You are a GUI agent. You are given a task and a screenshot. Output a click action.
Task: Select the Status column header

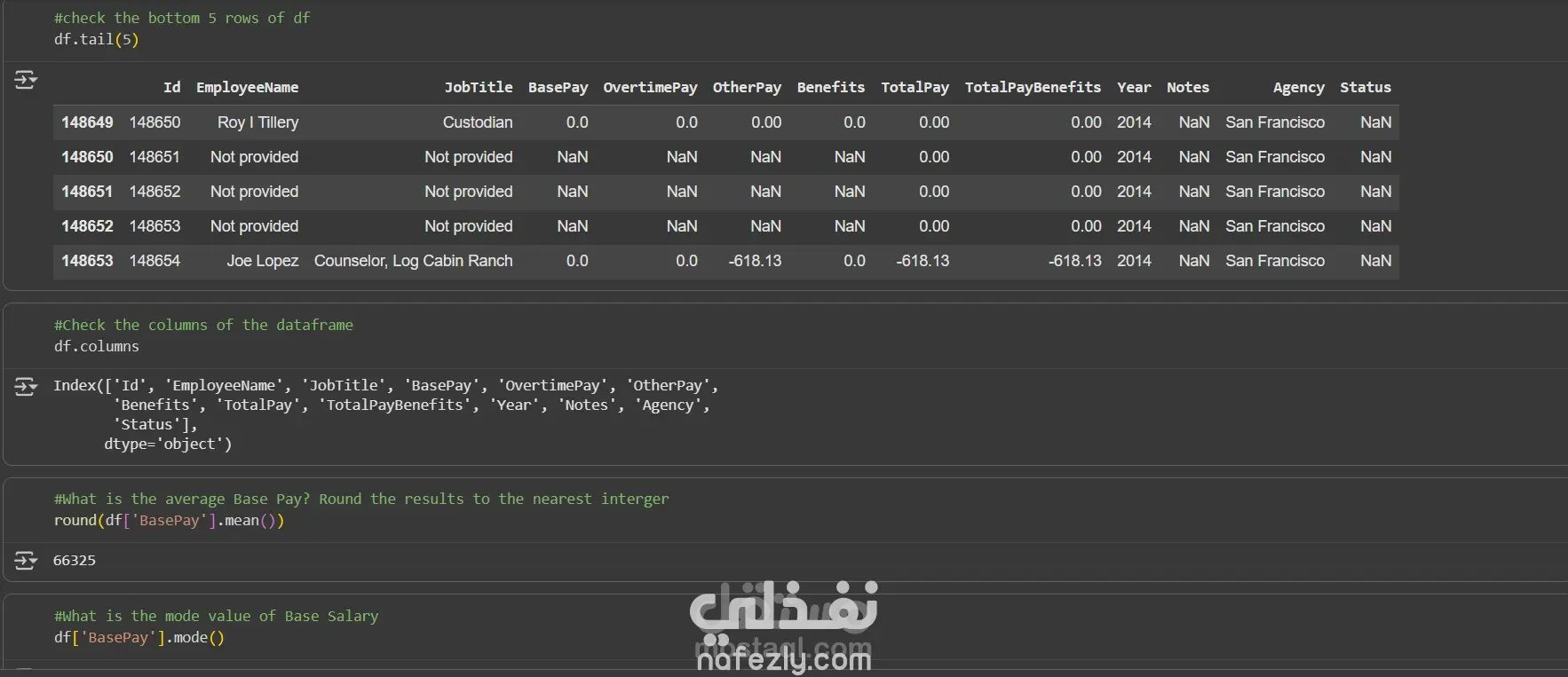click(1366, 87)
